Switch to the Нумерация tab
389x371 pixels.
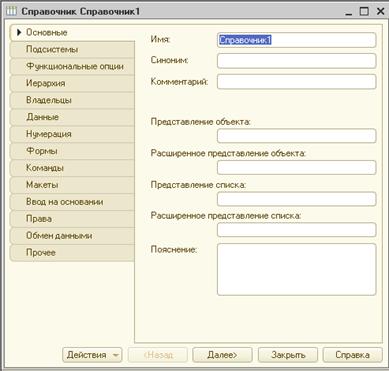pos(72,134)
